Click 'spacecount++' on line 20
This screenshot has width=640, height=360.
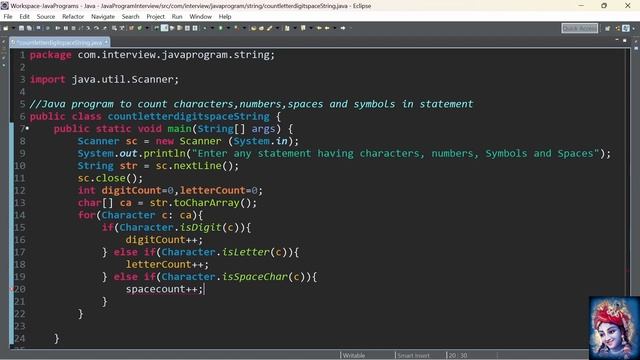161,289
